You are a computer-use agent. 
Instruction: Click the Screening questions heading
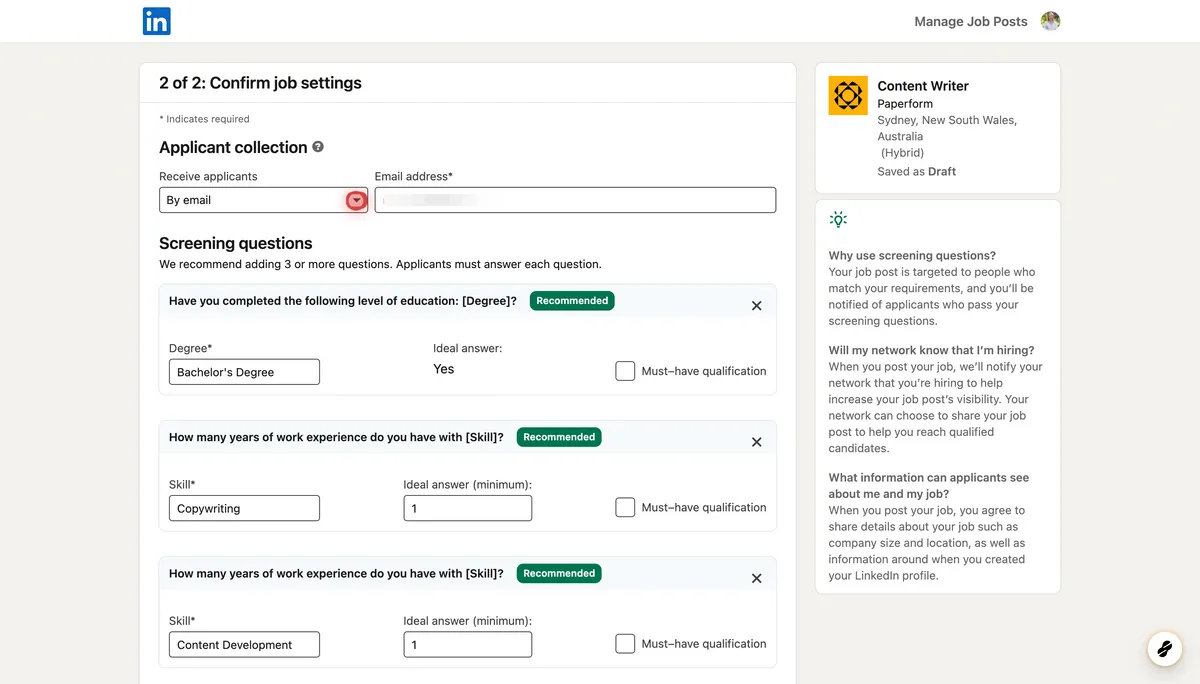236,243
